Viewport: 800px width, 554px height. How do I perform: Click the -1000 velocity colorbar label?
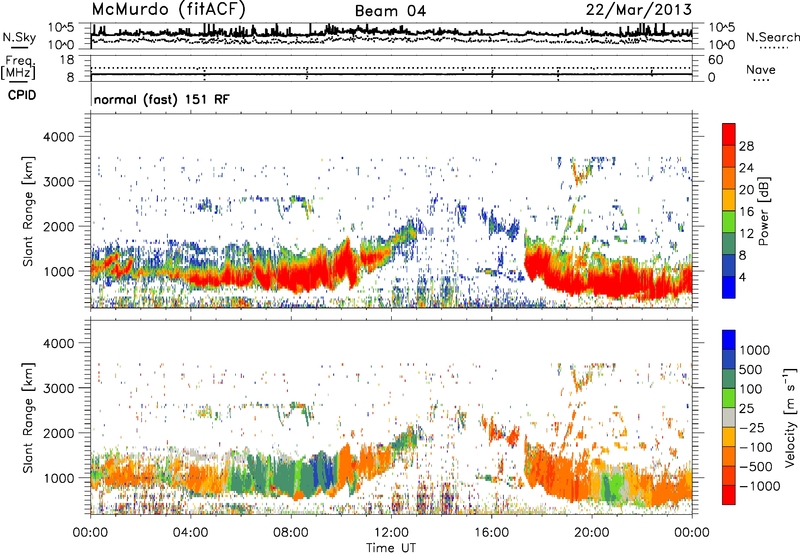760,486
